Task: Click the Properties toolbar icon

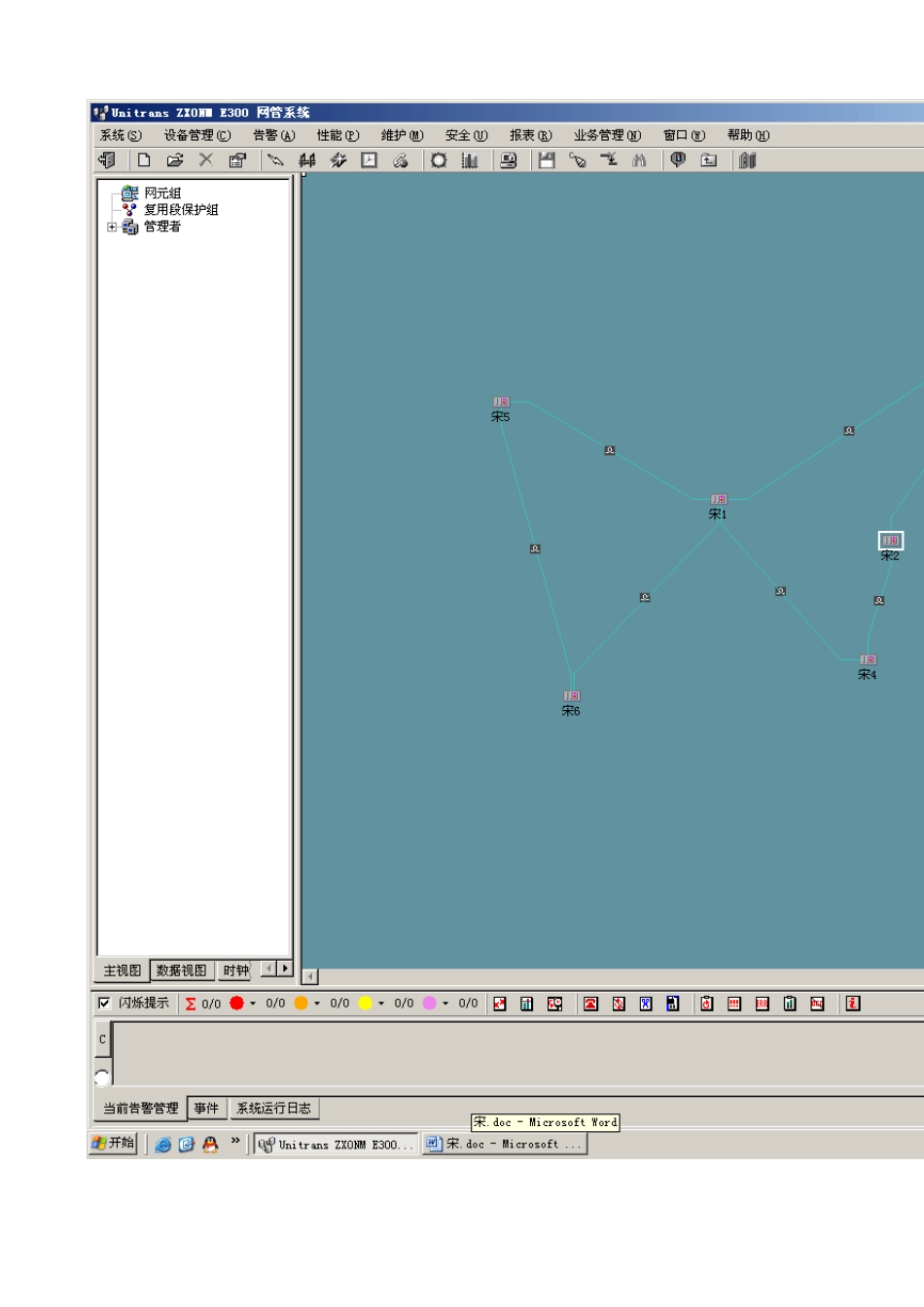Action: [x=237, y=160]
